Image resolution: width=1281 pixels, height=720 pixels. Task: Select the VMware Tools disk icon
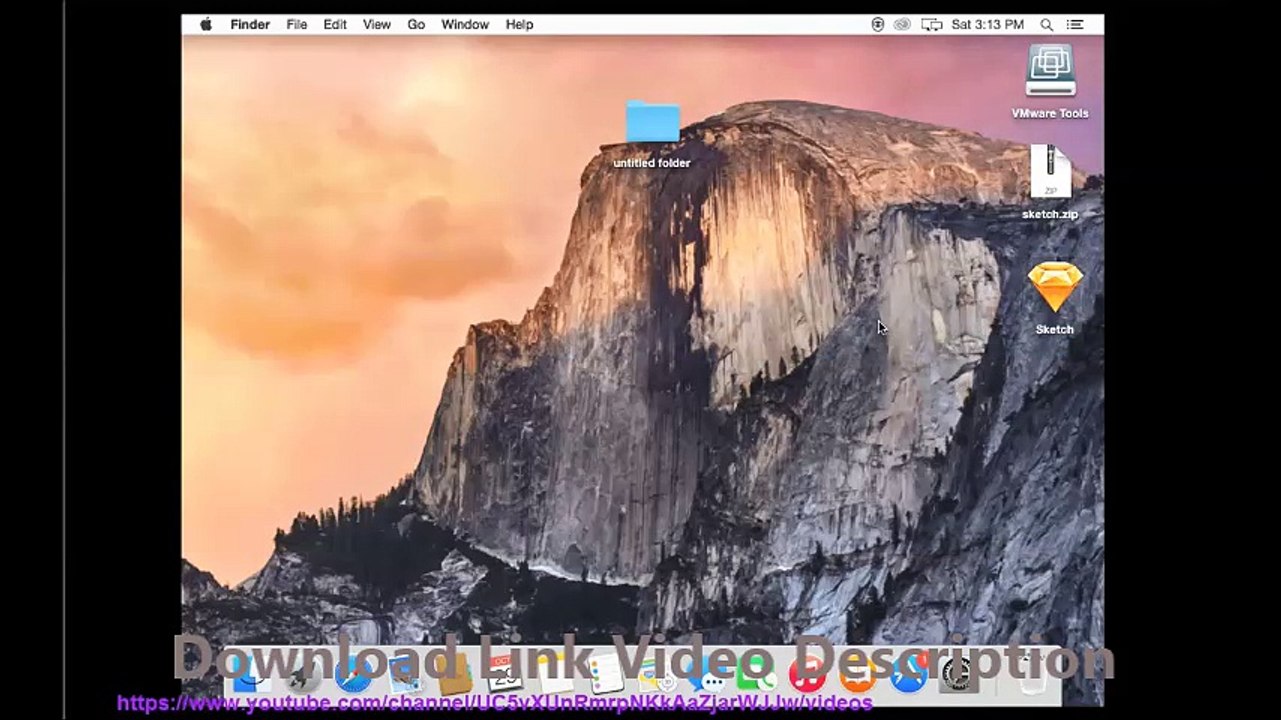click(x=1050, y=70)
